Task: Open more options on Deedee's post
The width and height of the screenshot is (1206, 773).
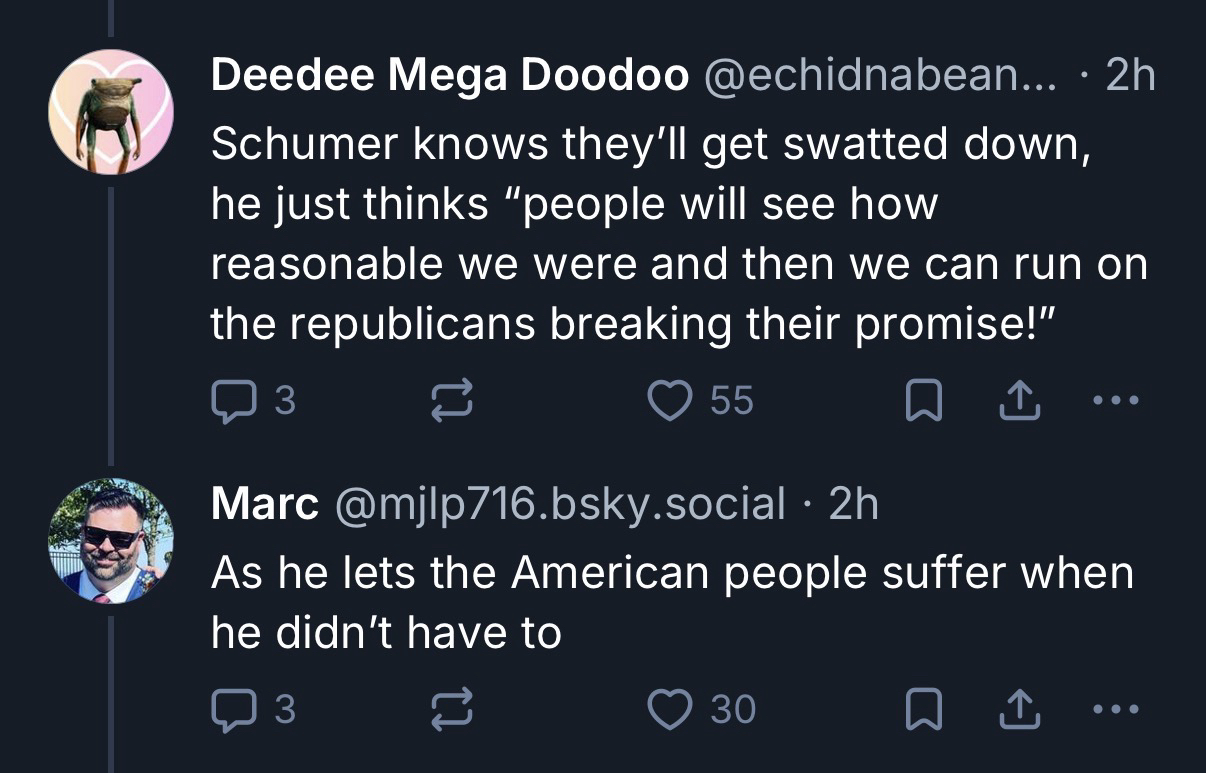Action: 1116,401
